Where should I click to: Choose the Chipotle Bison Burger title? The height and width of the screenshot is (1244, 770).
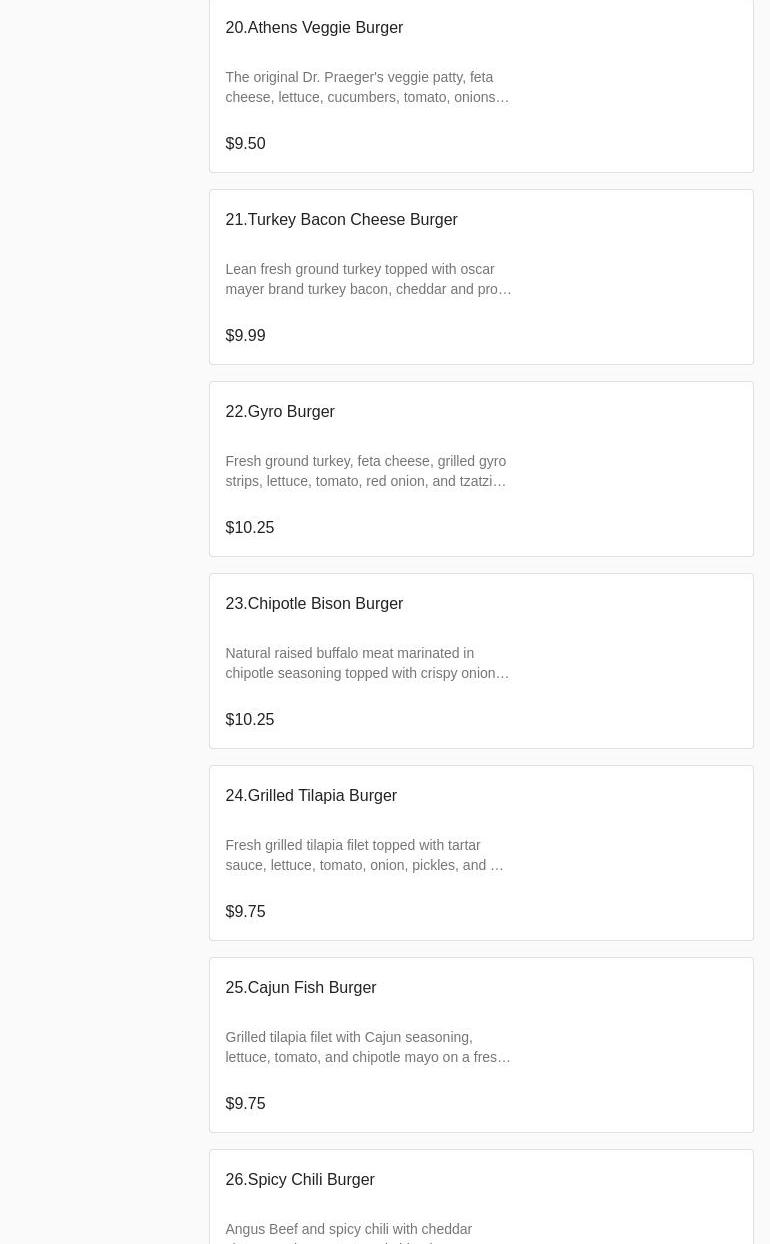click(314, 604)
